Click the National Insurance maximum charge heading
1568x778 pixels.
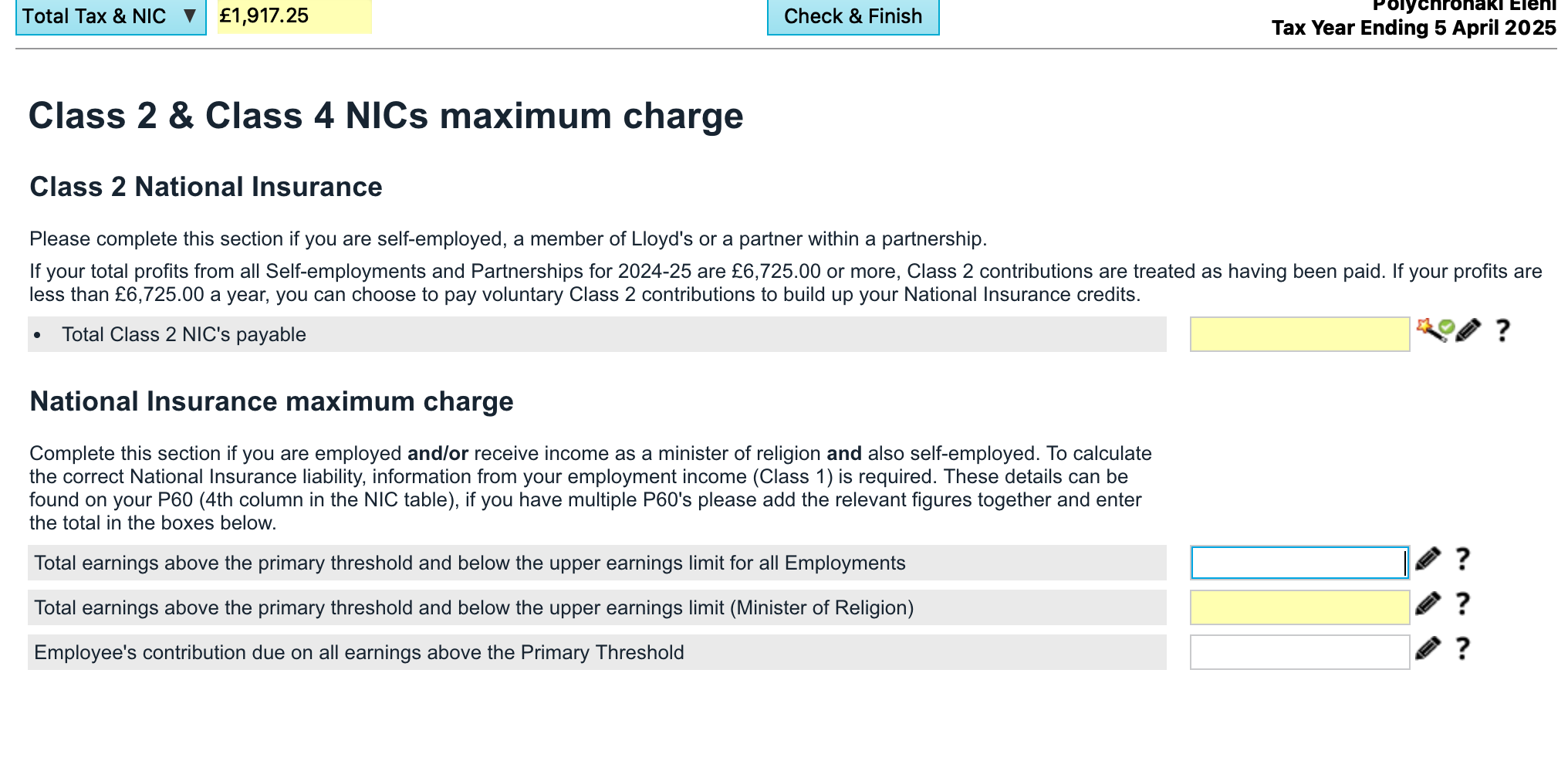272,401
